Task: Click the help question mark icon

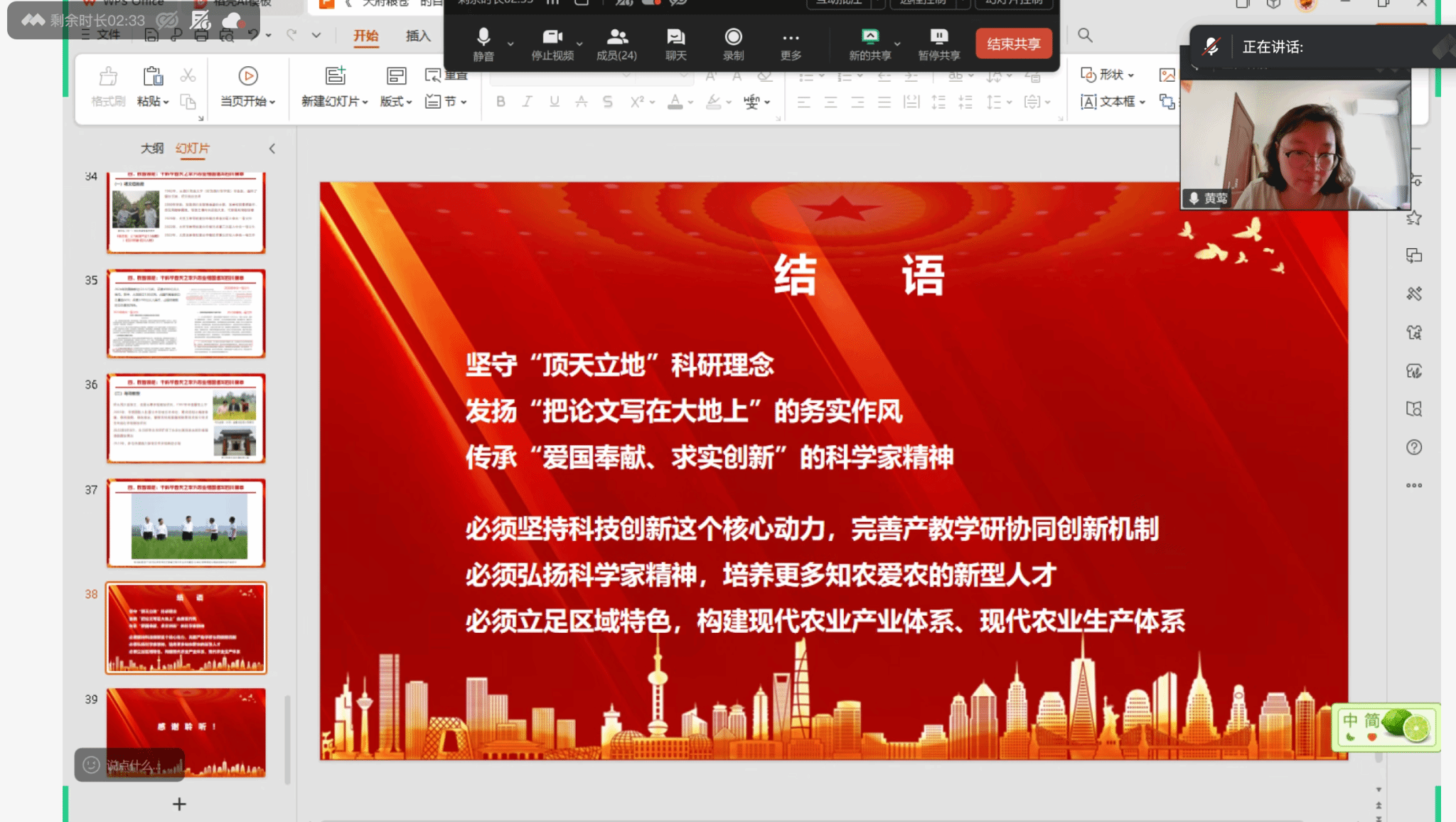Action: point(1414,447)
